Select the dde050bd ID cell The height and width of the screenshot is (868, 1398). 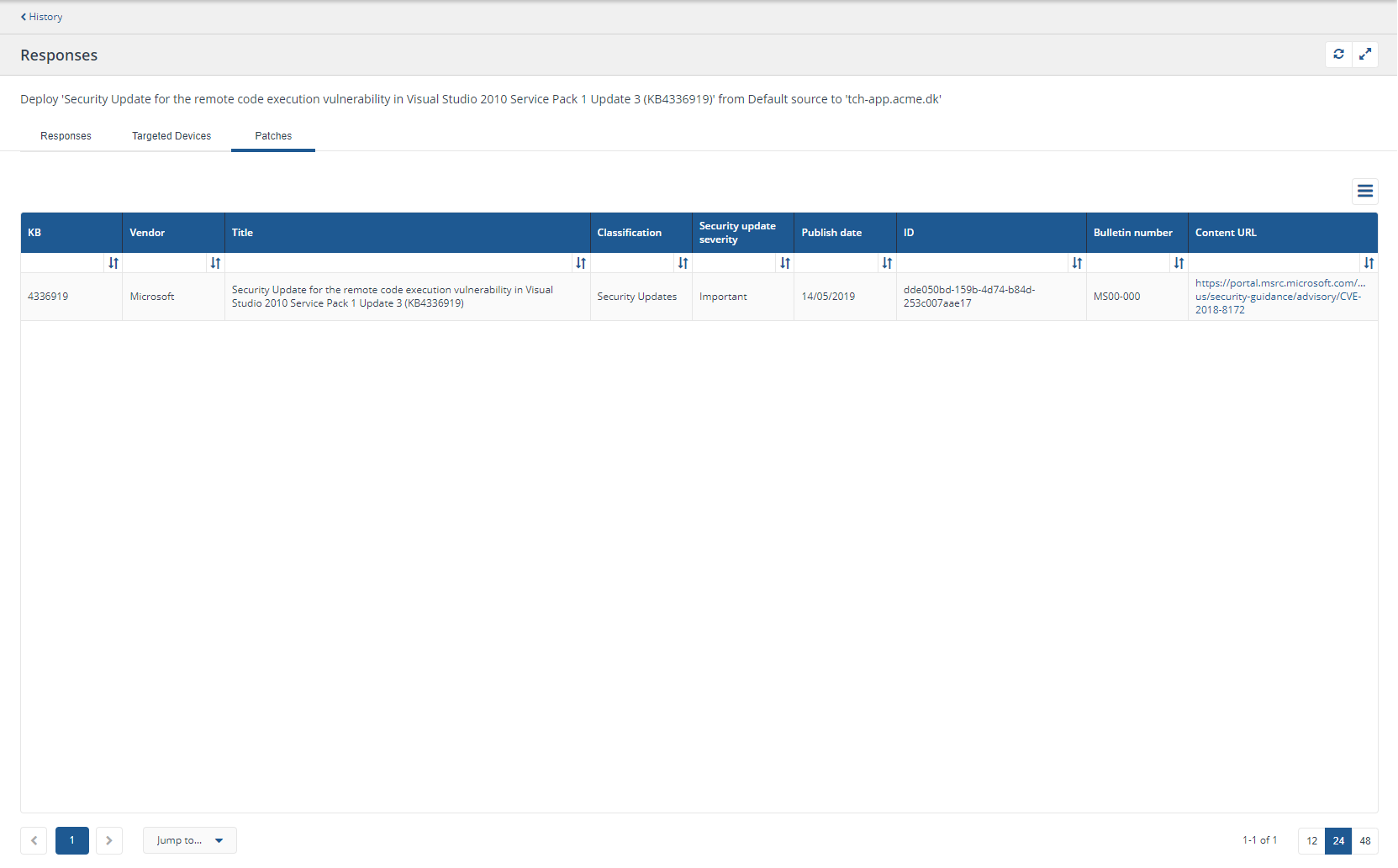pyautogui.click(x=991, y=297)
